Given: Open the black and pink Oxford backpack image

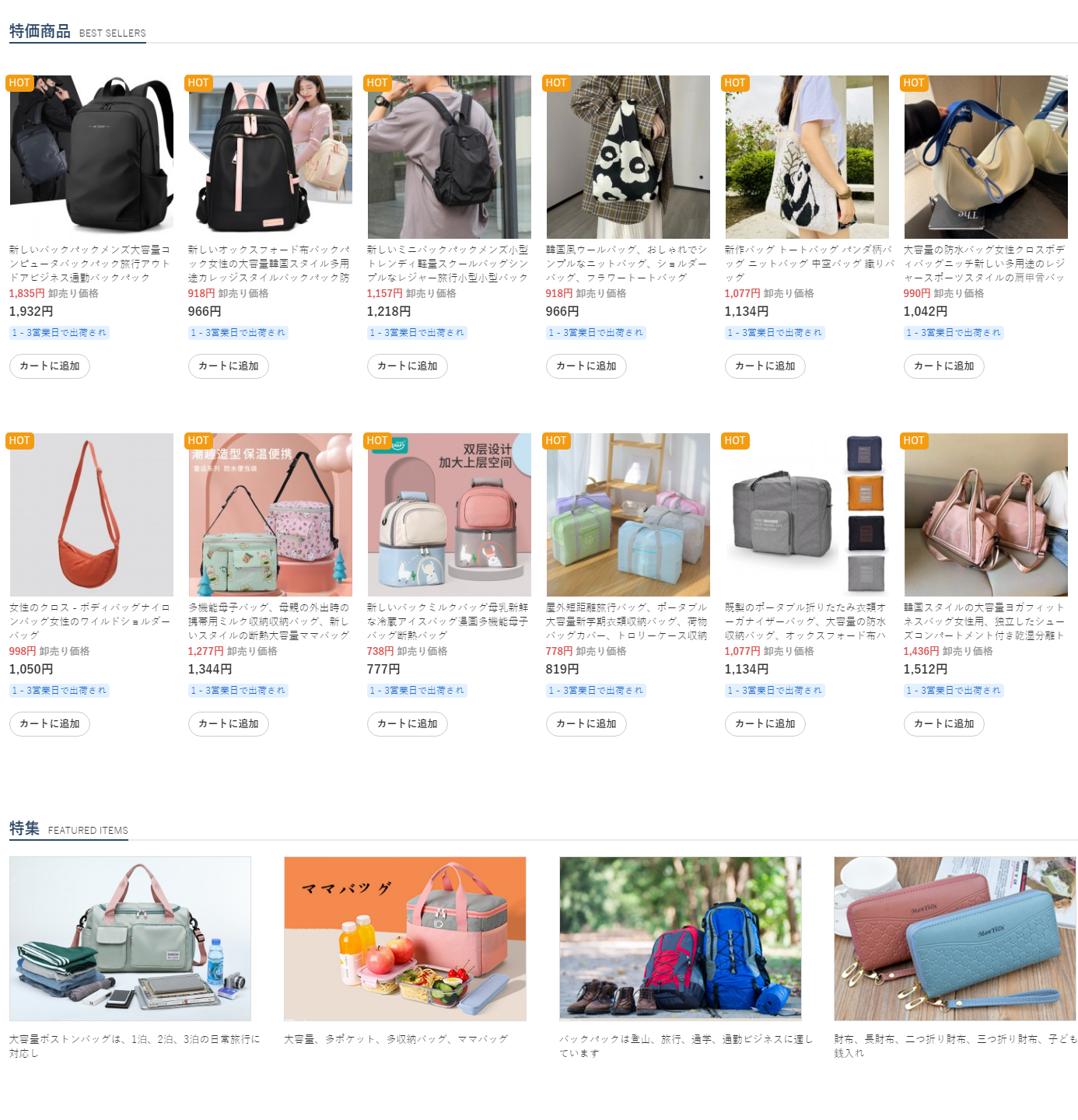Looking at the screenshot, I should (271, 157).
